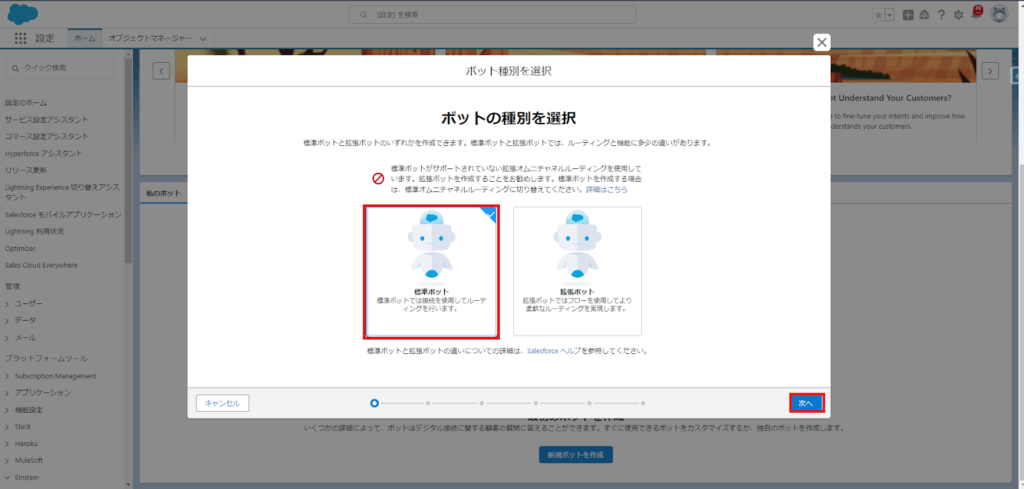
Task: Select the 標準ボット card
Action: pos(432,272)
